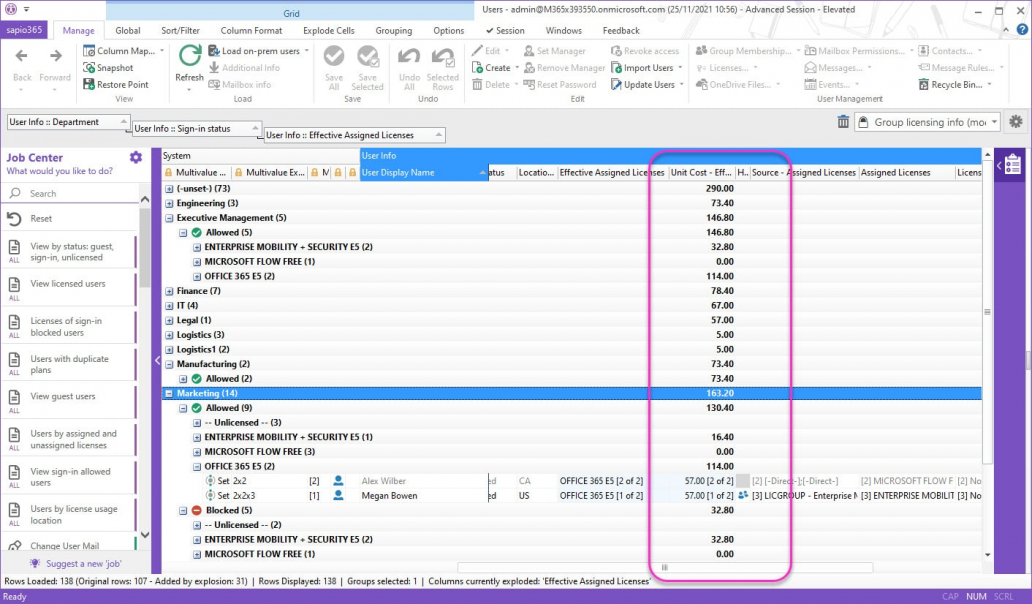1032x604 pixels.
Task: Create a Restore Point
Action: pos(116,84)
